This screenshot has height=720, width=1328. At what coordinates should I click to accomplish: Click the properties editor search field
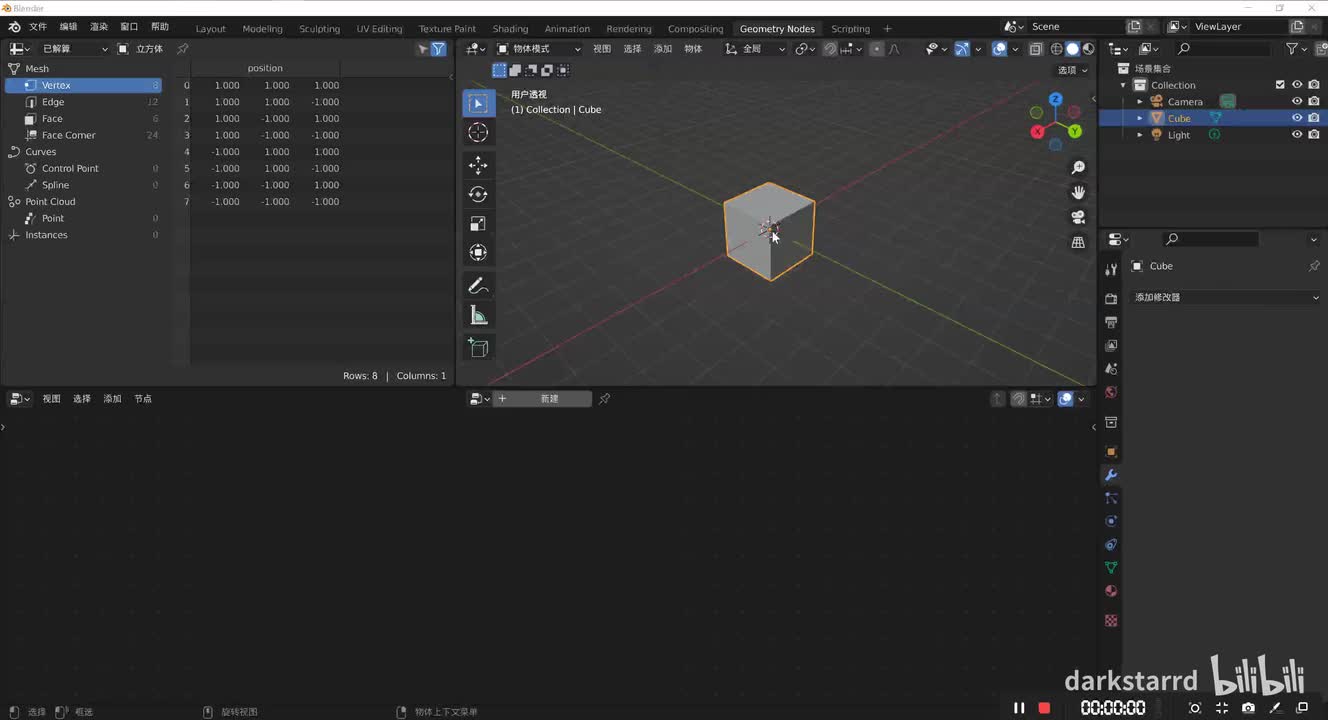click(1211, 239)
